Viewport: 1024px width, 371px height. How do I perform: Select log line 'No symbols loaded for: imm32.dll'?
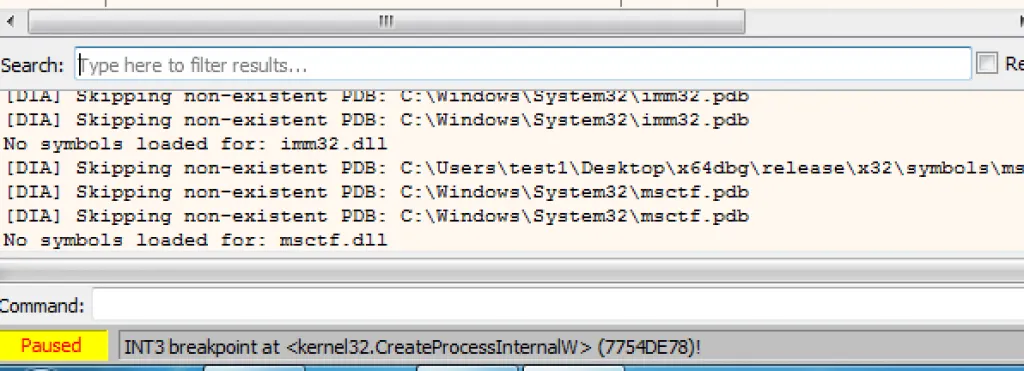click(196, 144)
